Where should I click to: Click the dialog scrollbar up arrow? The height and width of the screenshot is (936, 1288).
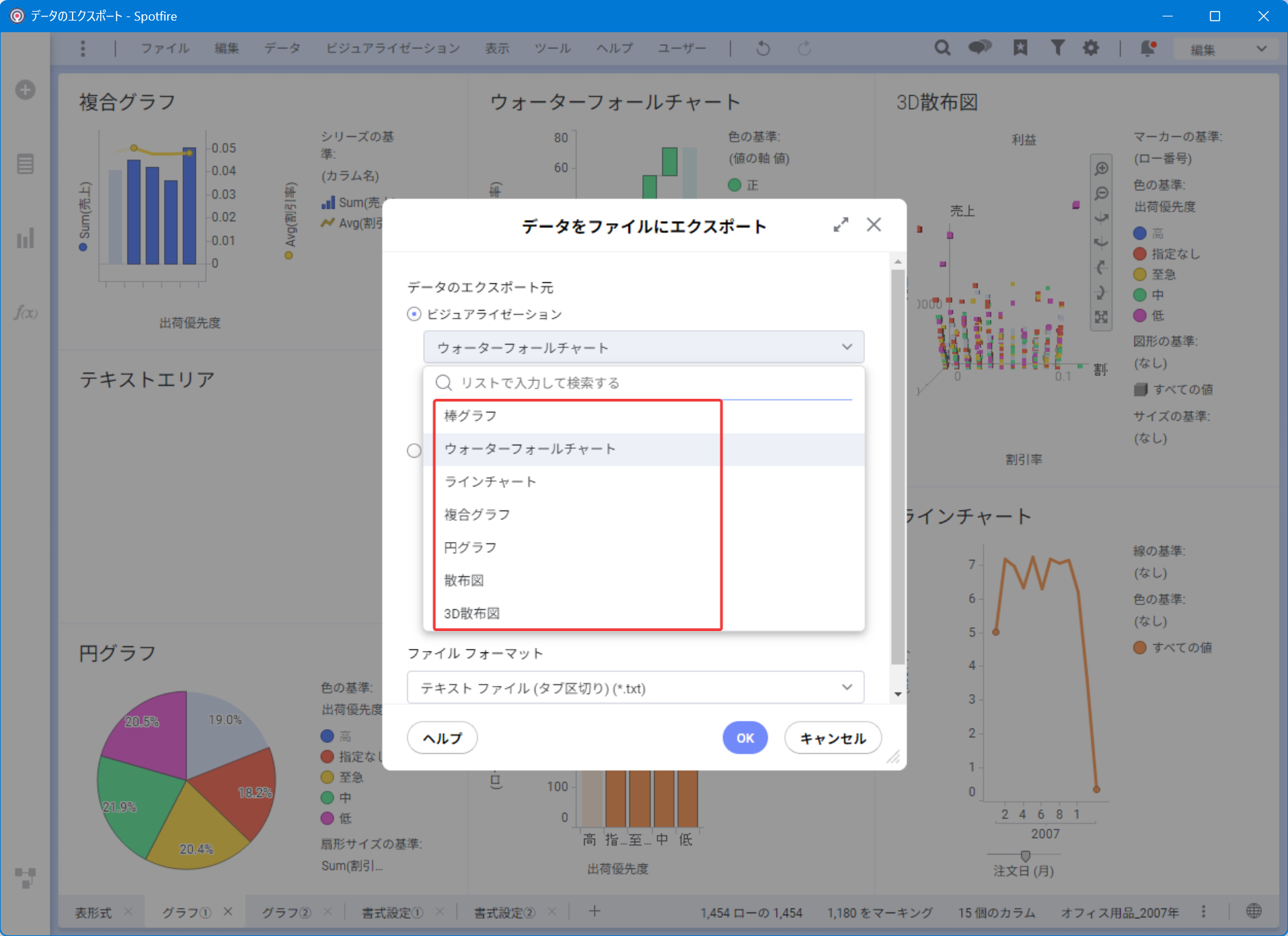coord(898,262)
